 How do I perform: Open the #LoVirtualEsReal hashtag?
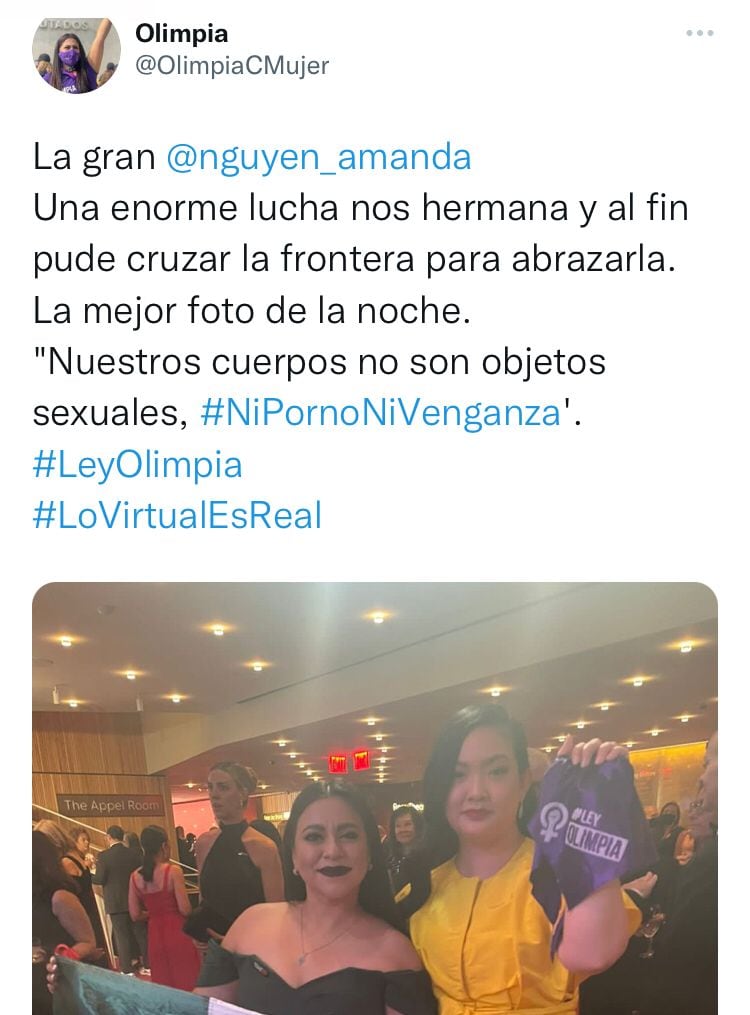pos(177,516)
